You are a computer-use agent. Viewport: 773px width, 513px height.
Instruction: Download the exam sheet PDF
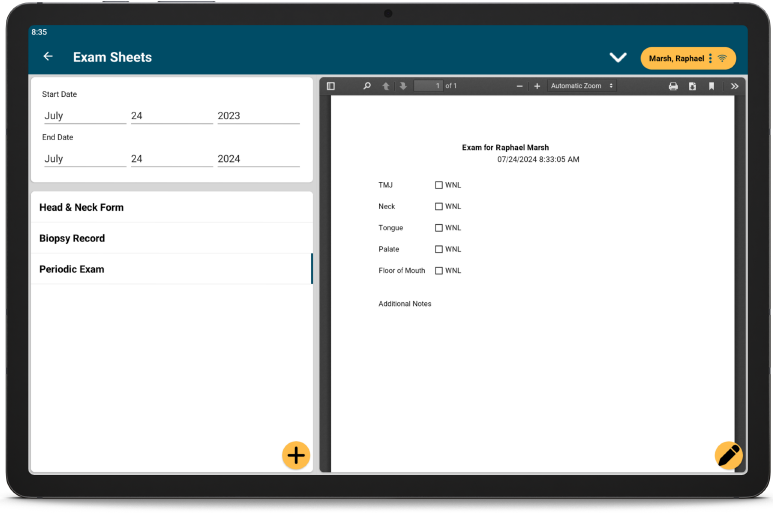pyautogui.click(x=692, y=86)
